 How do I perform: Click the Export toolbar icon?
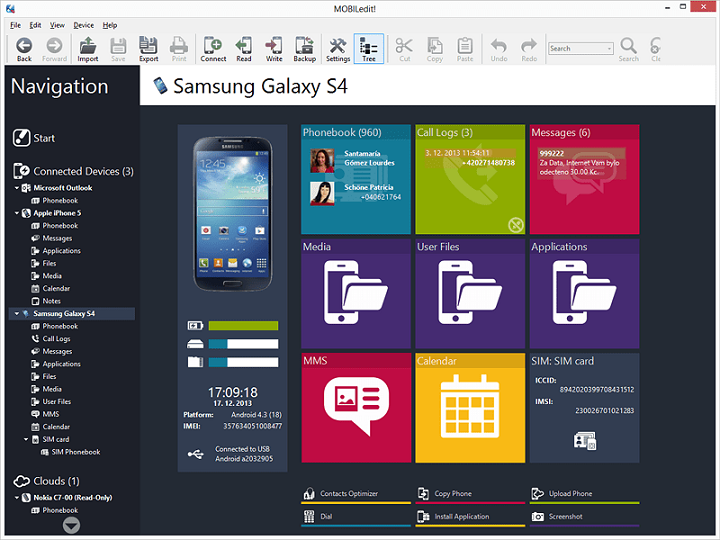point(148,49)
